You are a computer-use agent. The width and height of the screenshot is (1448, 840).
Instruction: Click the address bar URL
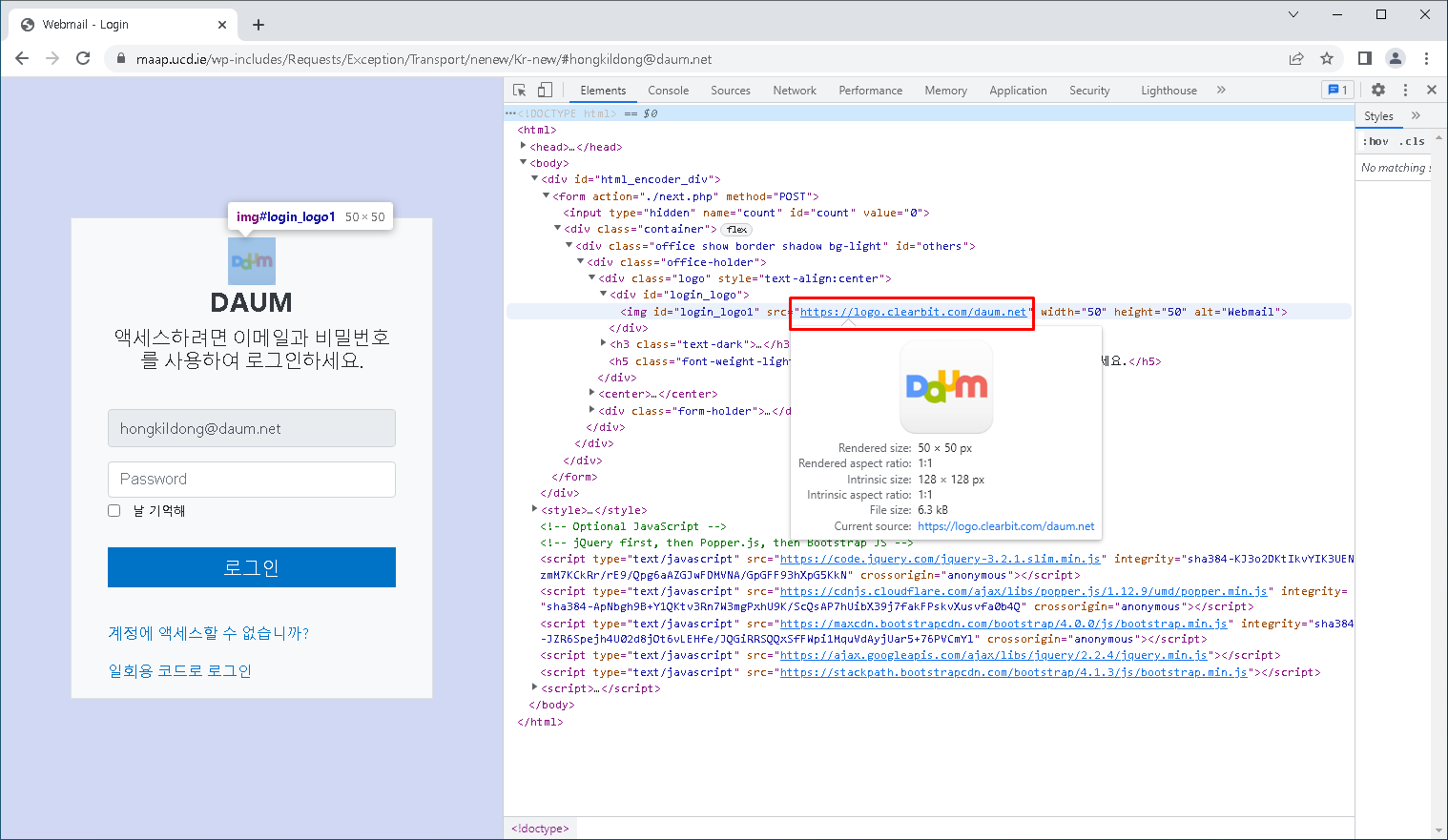click(x=424, y=59)
